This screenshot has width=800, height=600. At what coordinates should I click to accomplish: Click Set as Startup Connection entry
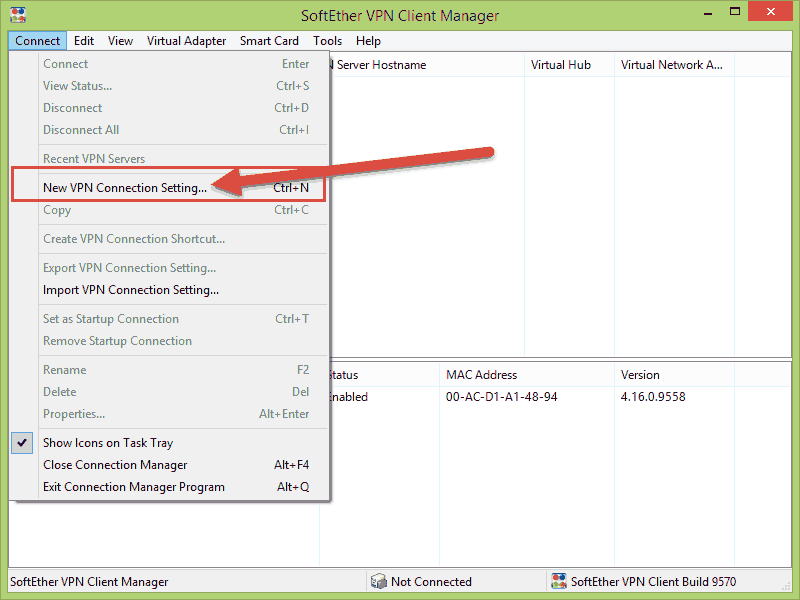(x=168, y=319)
